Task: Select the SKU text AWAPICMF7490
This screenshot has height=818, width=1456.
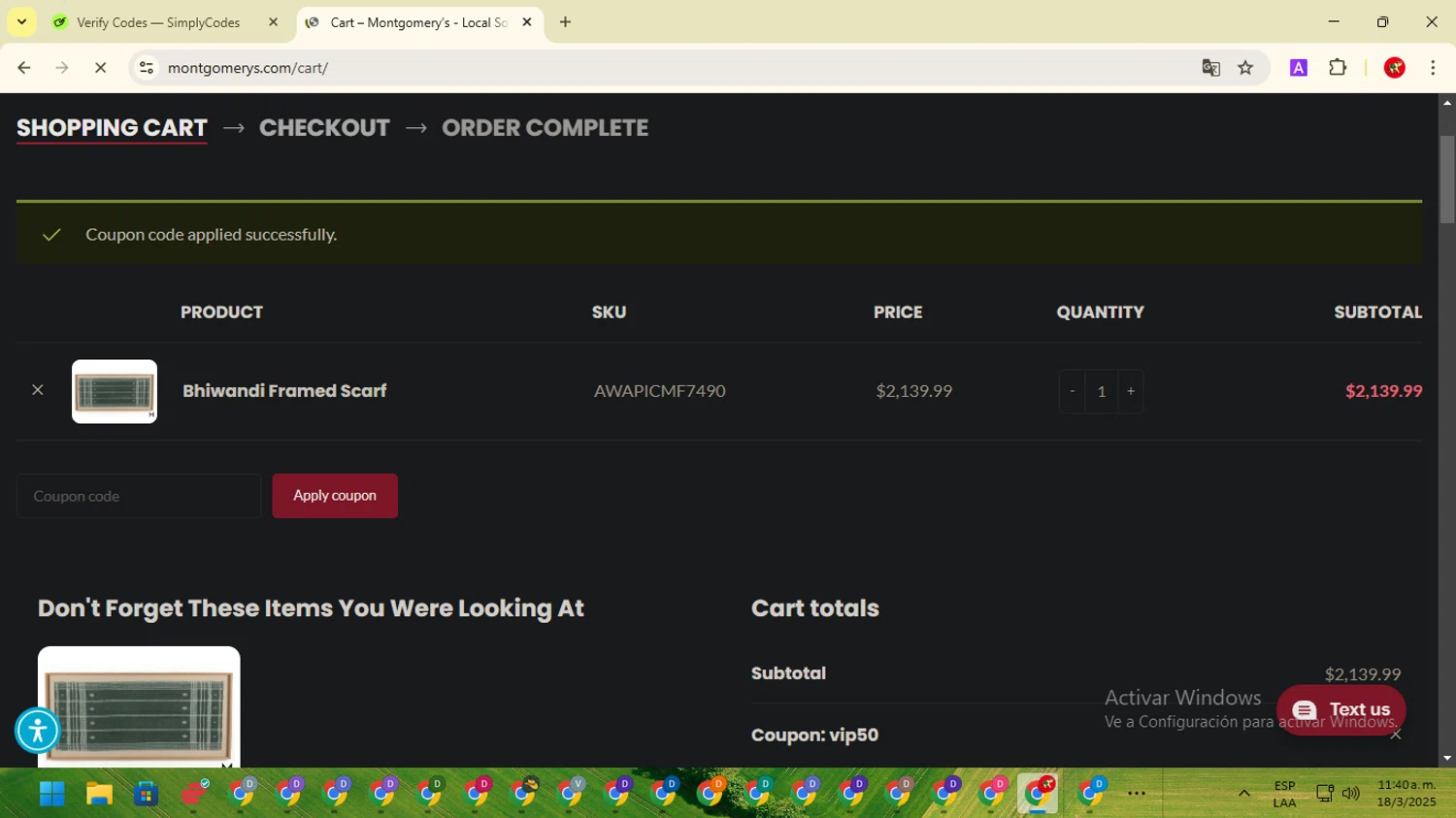Action: (660, 391)
